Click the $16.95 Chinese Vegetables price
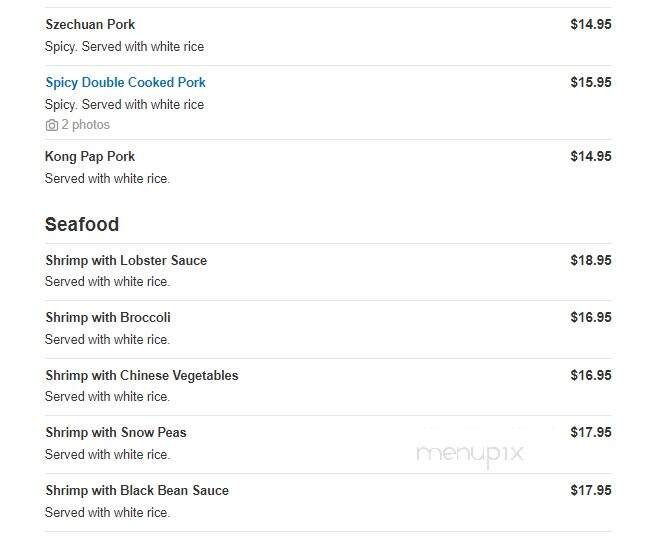649x536 pixels. [590, 375]
